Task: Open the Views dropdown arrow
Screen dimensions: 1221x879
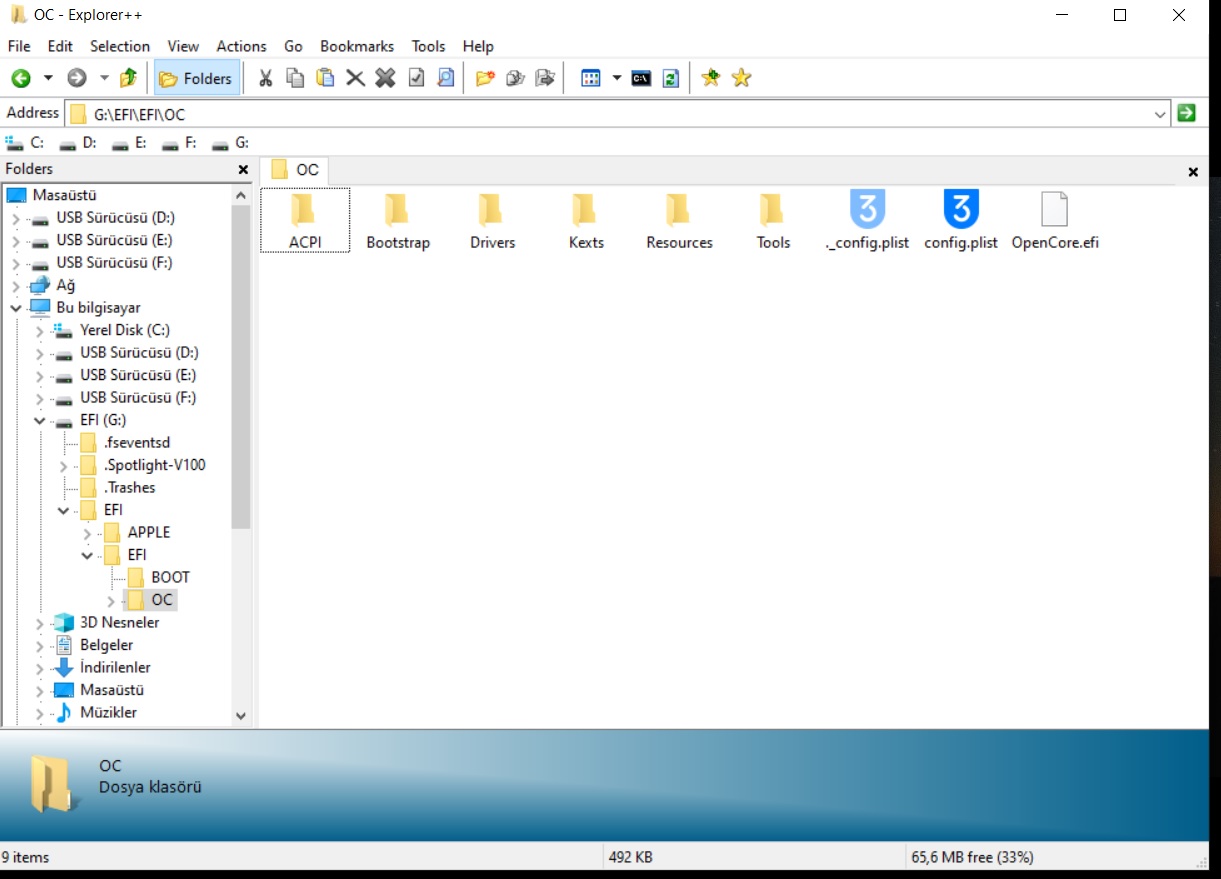Action: coord(616,78)
